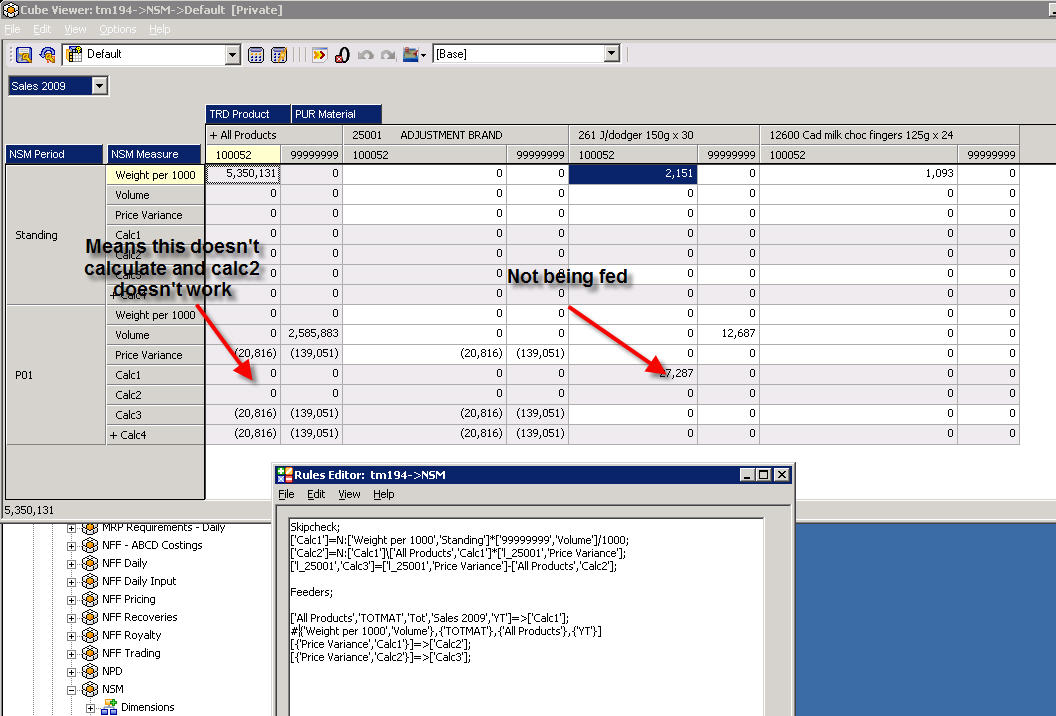Click the Undo toolbar icon

coord(366,55)
